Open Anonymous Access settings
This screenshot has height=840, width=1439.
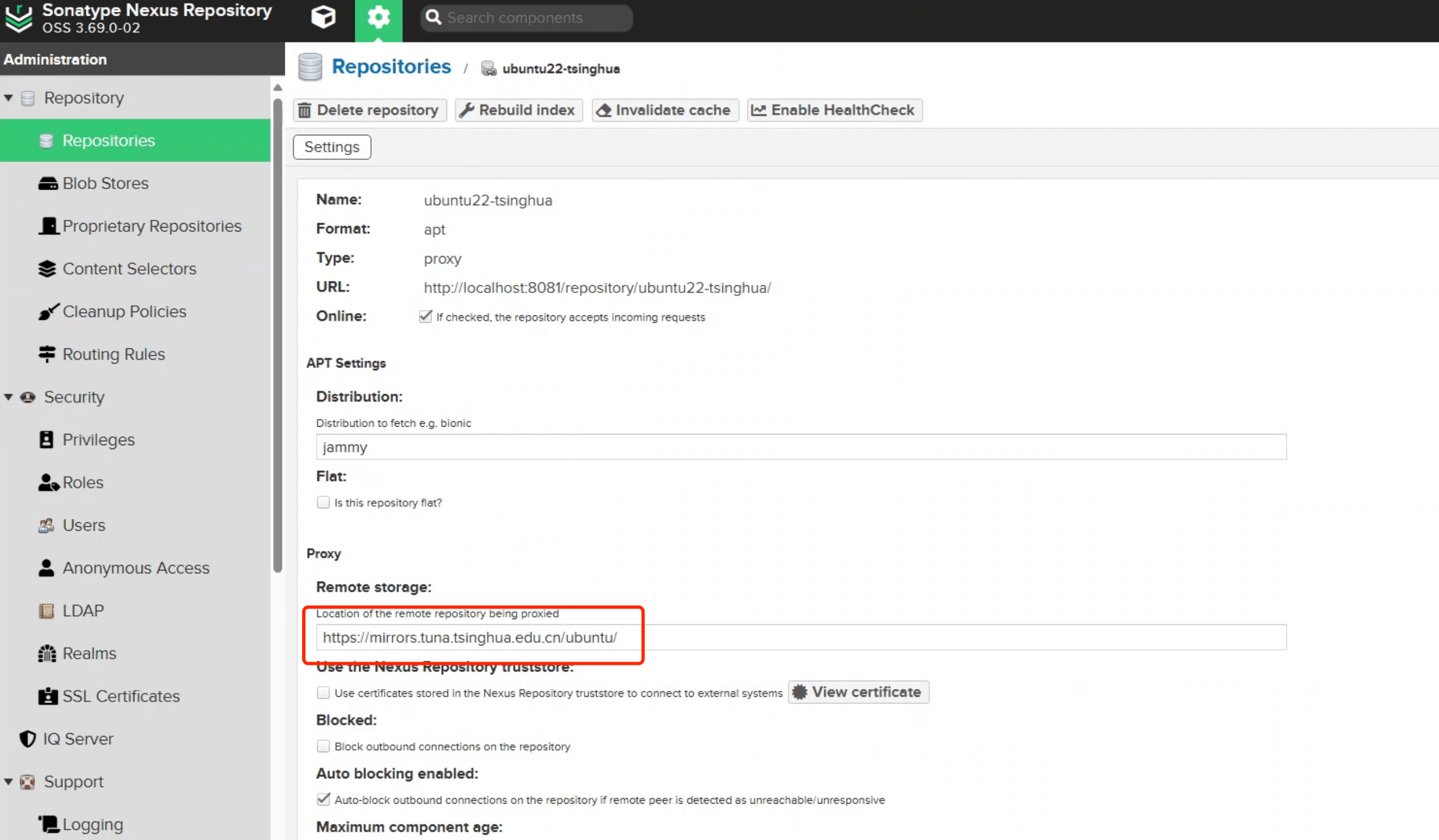click(x=136, y=568)
